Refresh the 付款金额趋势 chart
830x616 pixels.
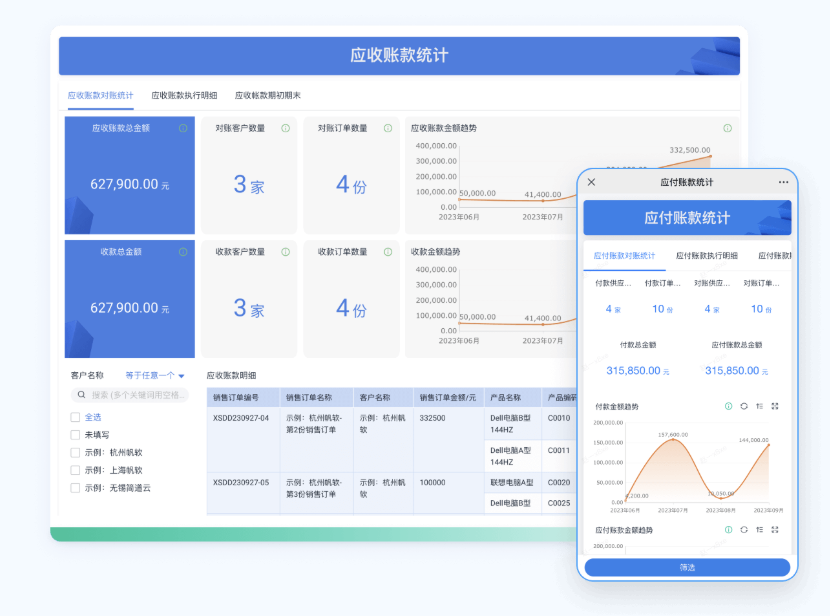click(744, 406)
